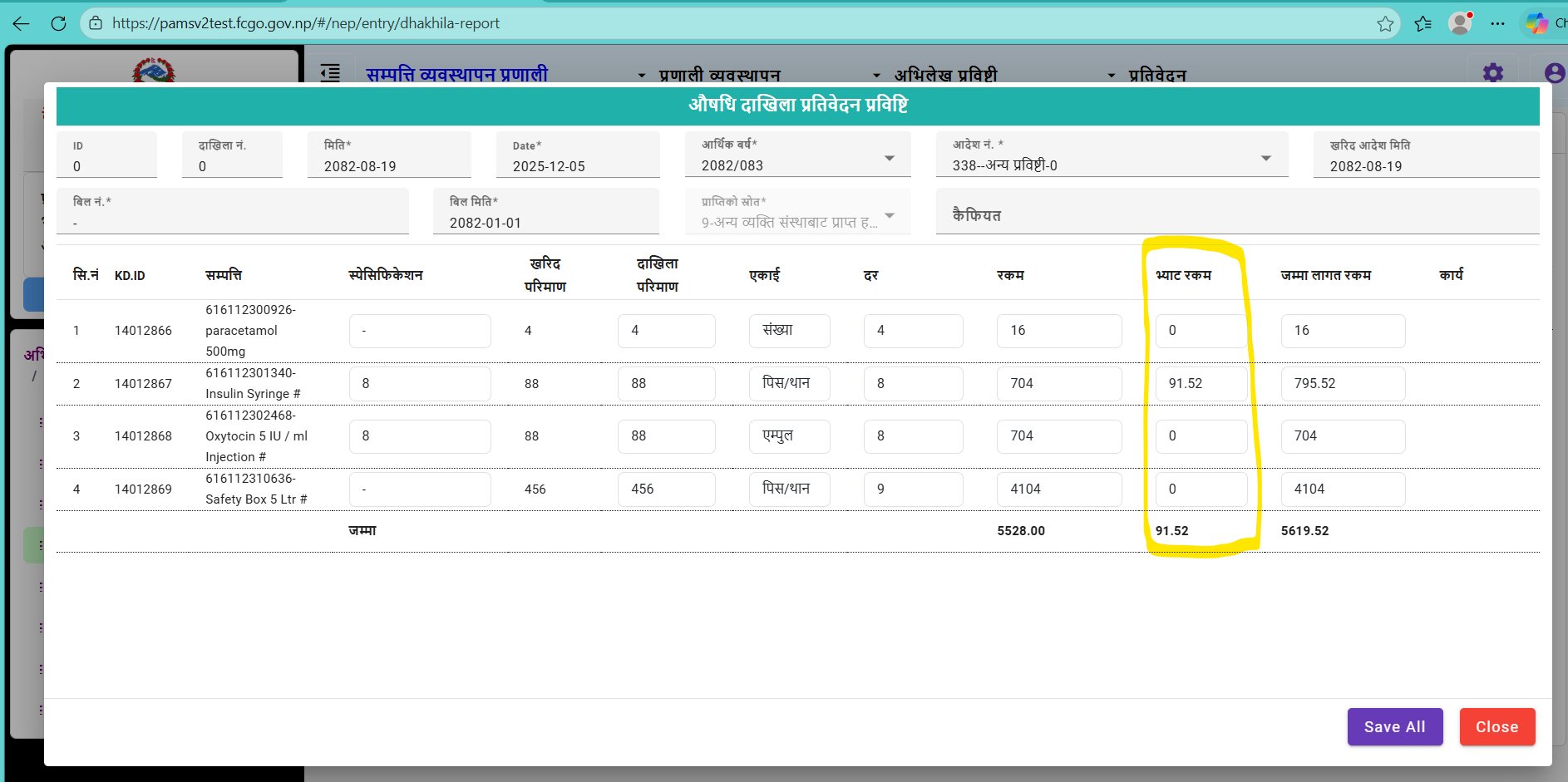Click the बिल नं. input field
This screenshot has width=1568, height=782.
(233, 211)
